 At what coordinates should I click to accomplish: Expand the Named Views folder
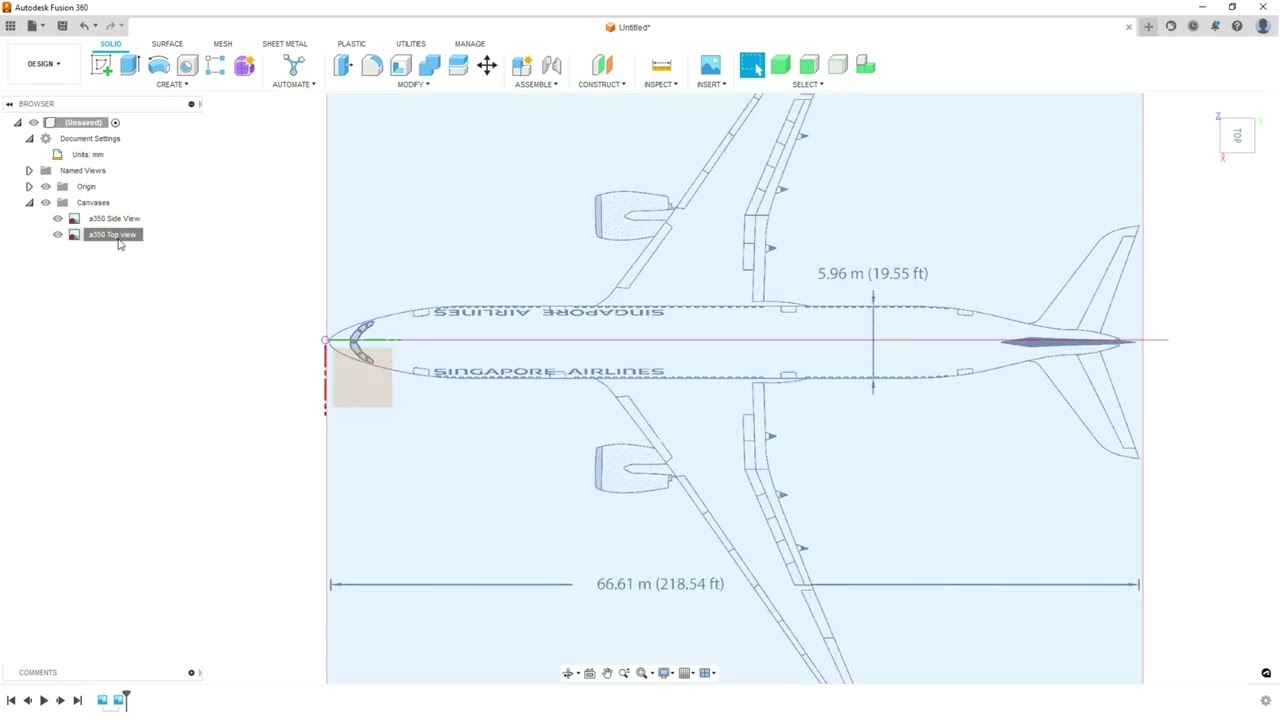coord(29,170)
